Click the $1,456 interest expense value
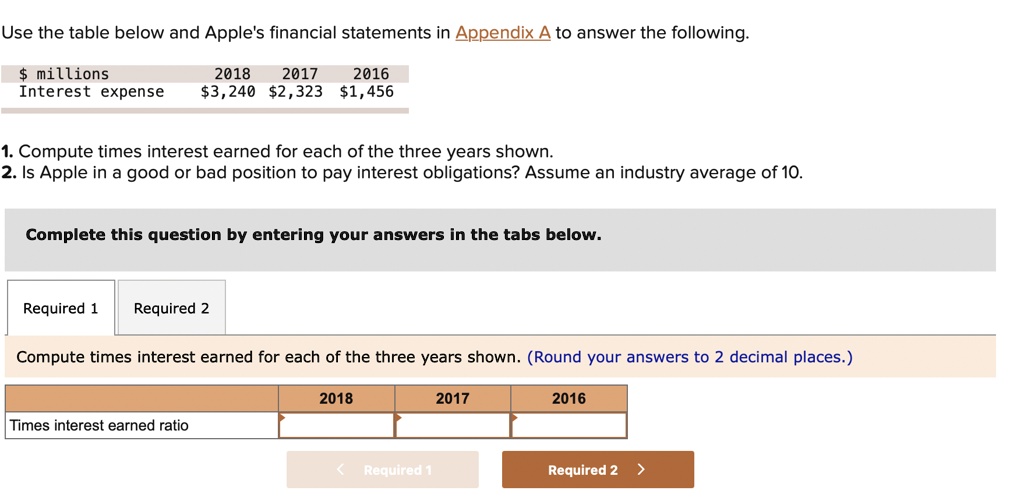The height and width of the screenshot is (501, 1024). (x=366, y=92)
